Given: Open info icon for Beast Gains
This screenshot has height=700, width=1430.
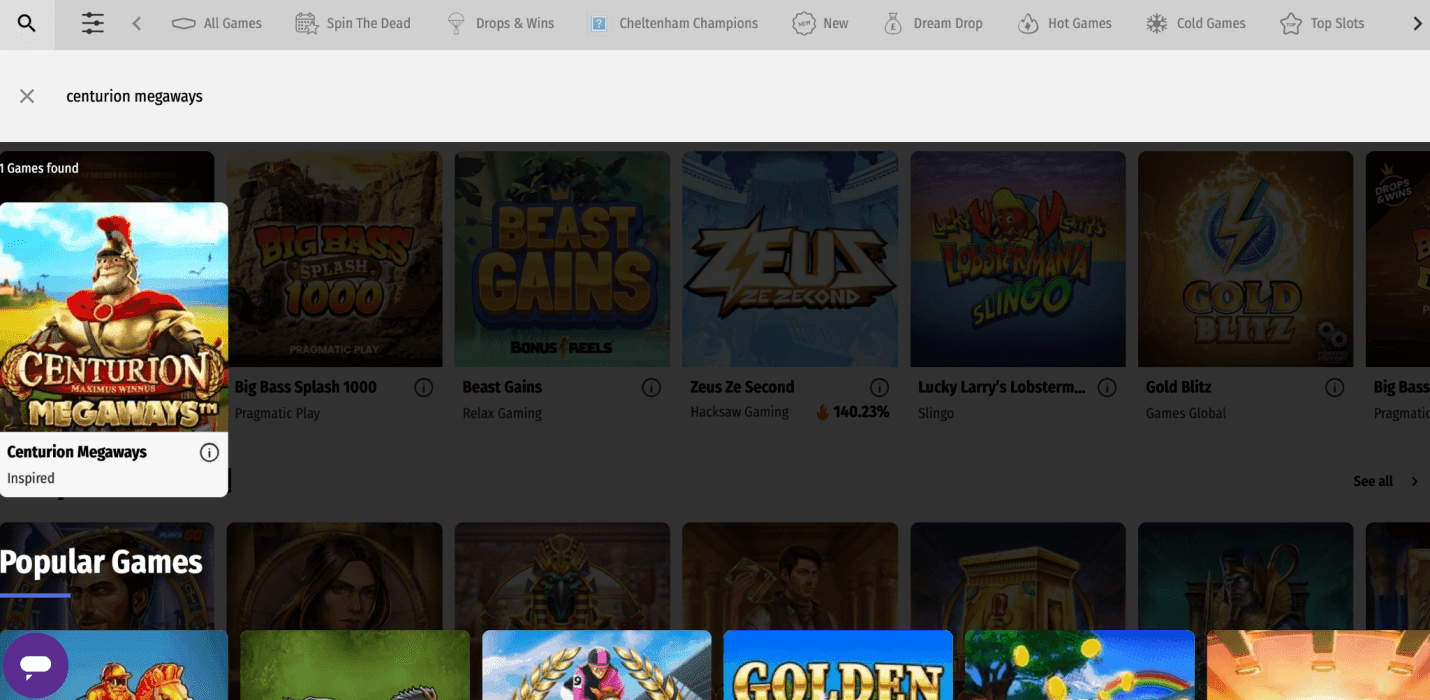Looking at the screenshot, I should tap(651, 388).
